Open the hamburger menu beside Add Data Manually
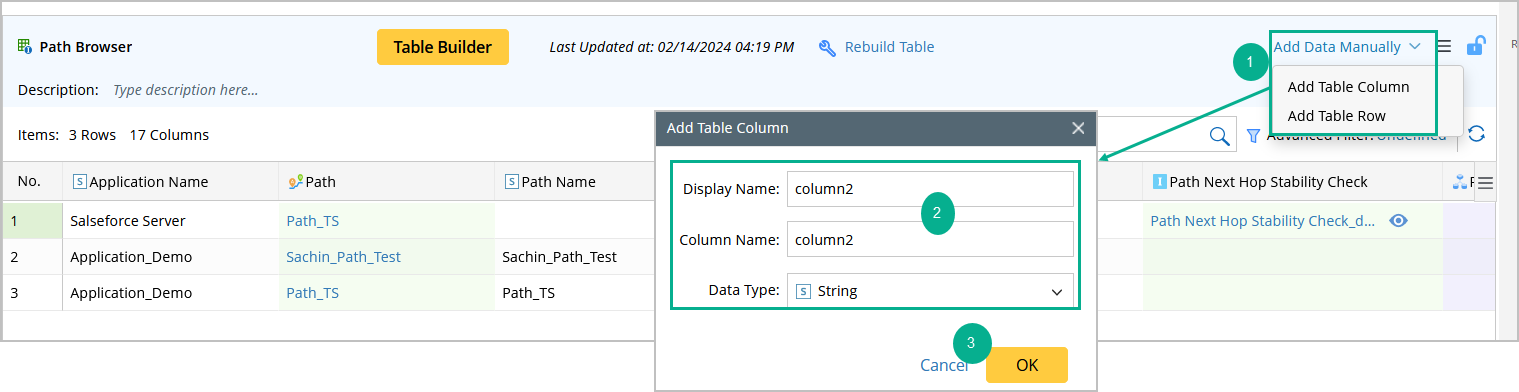 1444,46
